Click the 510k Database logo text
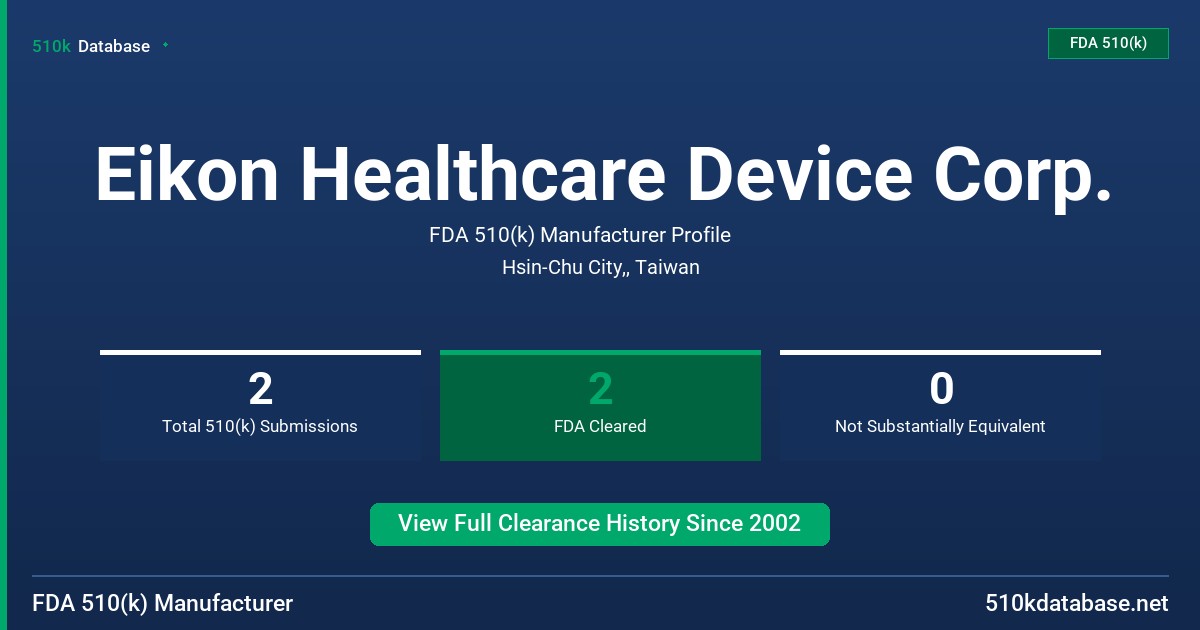The height and width of the screenshot is (630, 1200). coord(91,46)
